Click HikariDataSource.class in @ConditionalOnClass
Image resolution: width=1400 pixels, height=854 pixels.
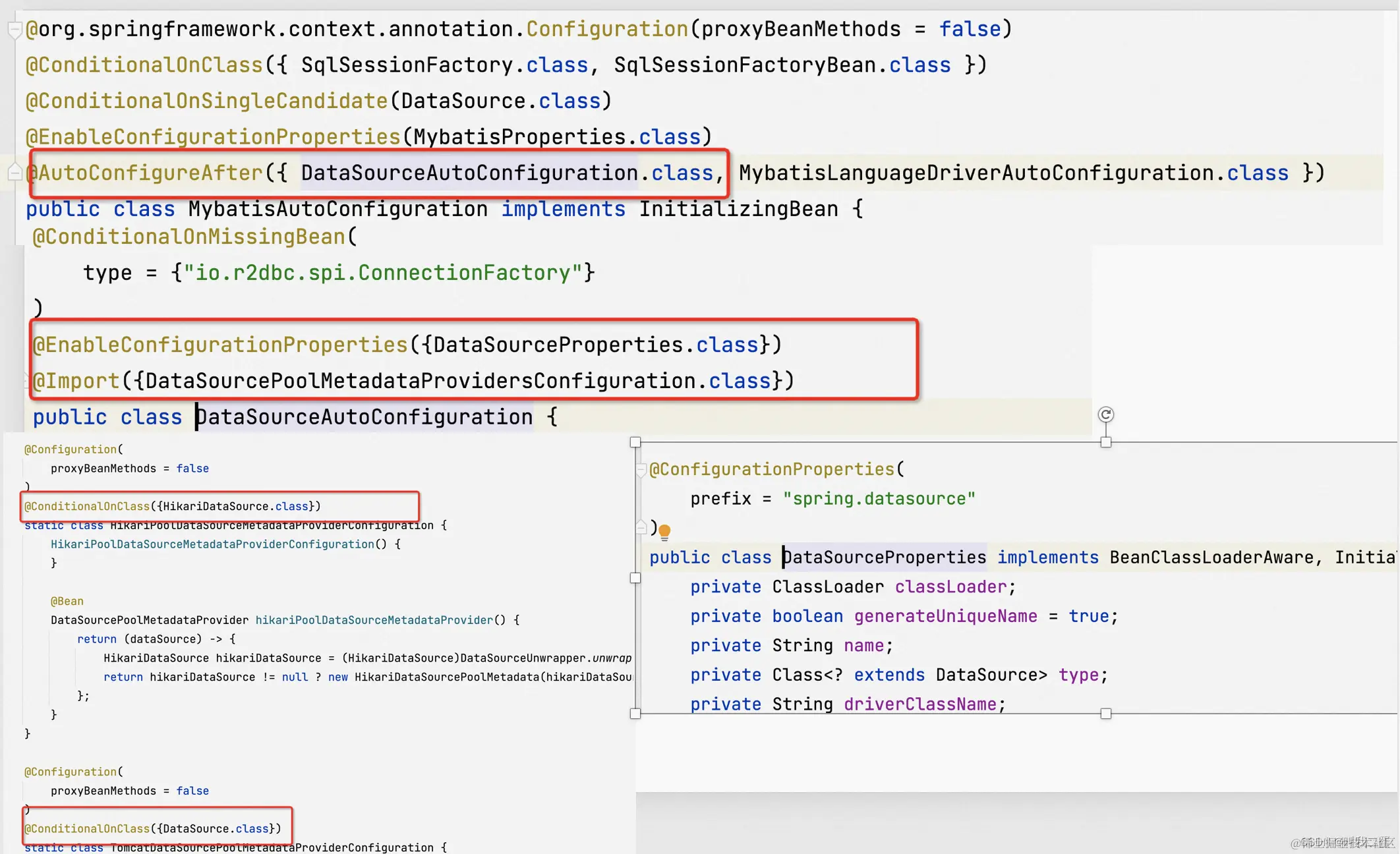(x=235, y=506)
